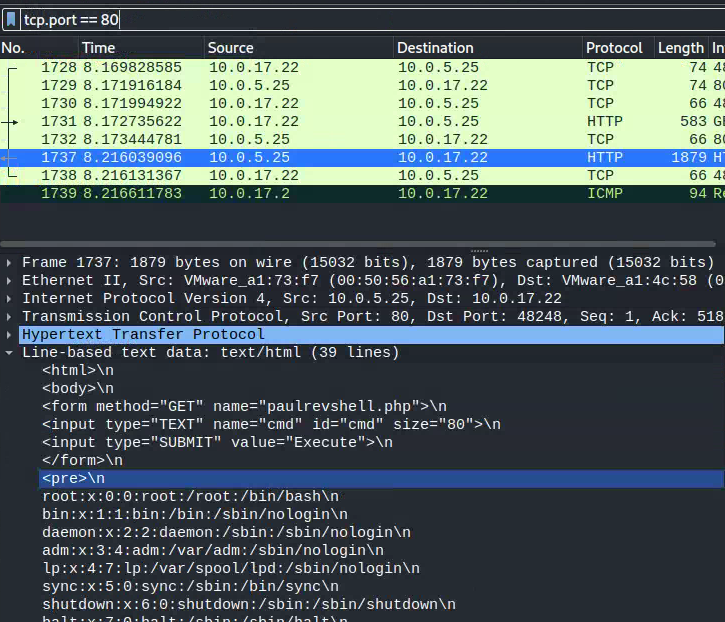Viewport: 725px width, 622px height.
Task: Expand the Ethernet II section
Action: 10,281
